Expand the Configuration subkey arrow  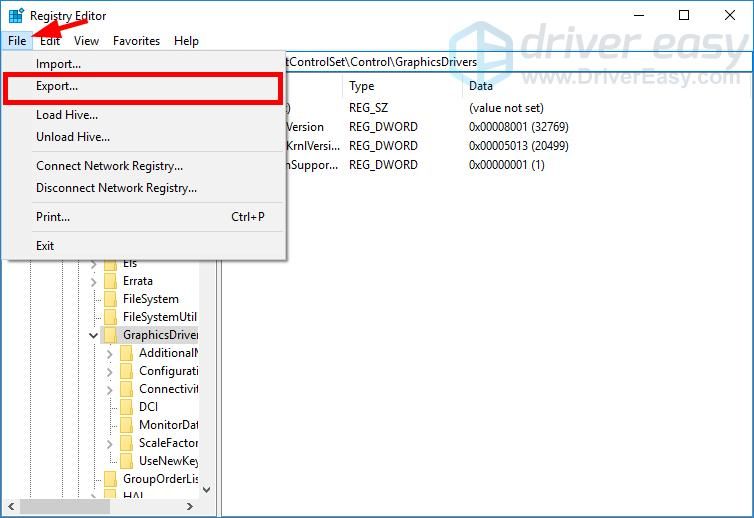pos(110,371)
